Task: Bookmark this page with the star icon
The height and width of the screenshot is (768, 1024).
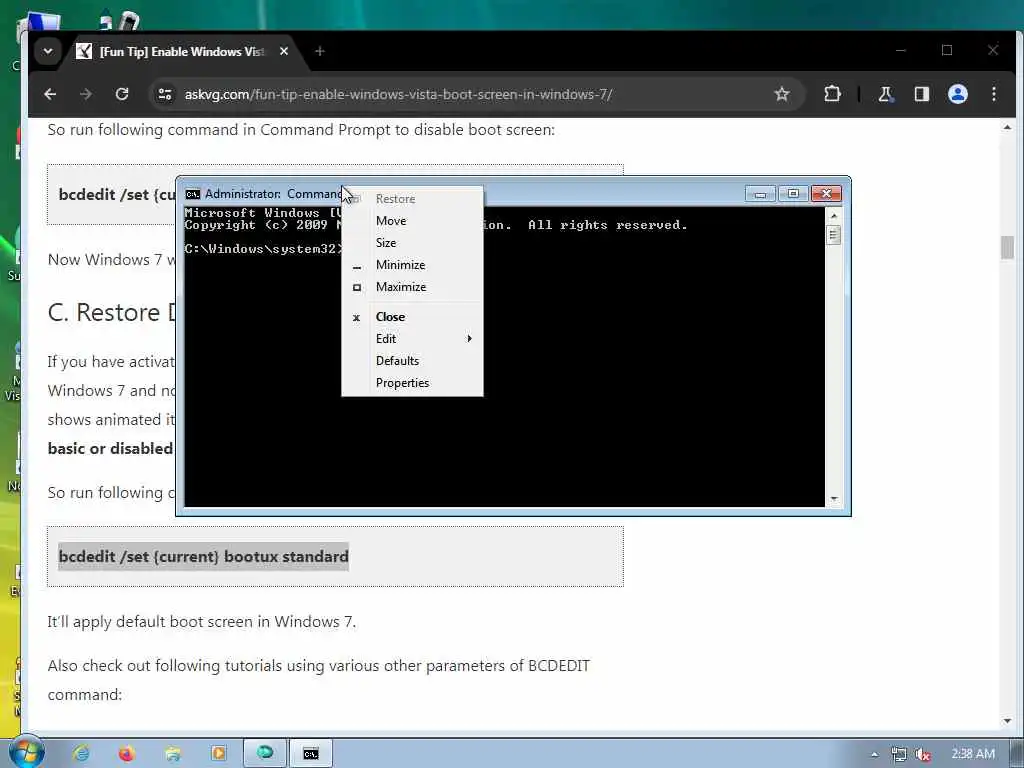Action: click(x=782, y=94)
